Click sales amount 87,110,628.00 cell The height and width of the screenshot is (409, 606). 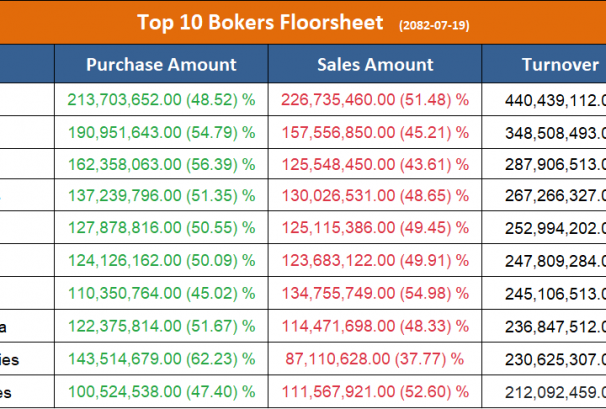coord(375,359)
